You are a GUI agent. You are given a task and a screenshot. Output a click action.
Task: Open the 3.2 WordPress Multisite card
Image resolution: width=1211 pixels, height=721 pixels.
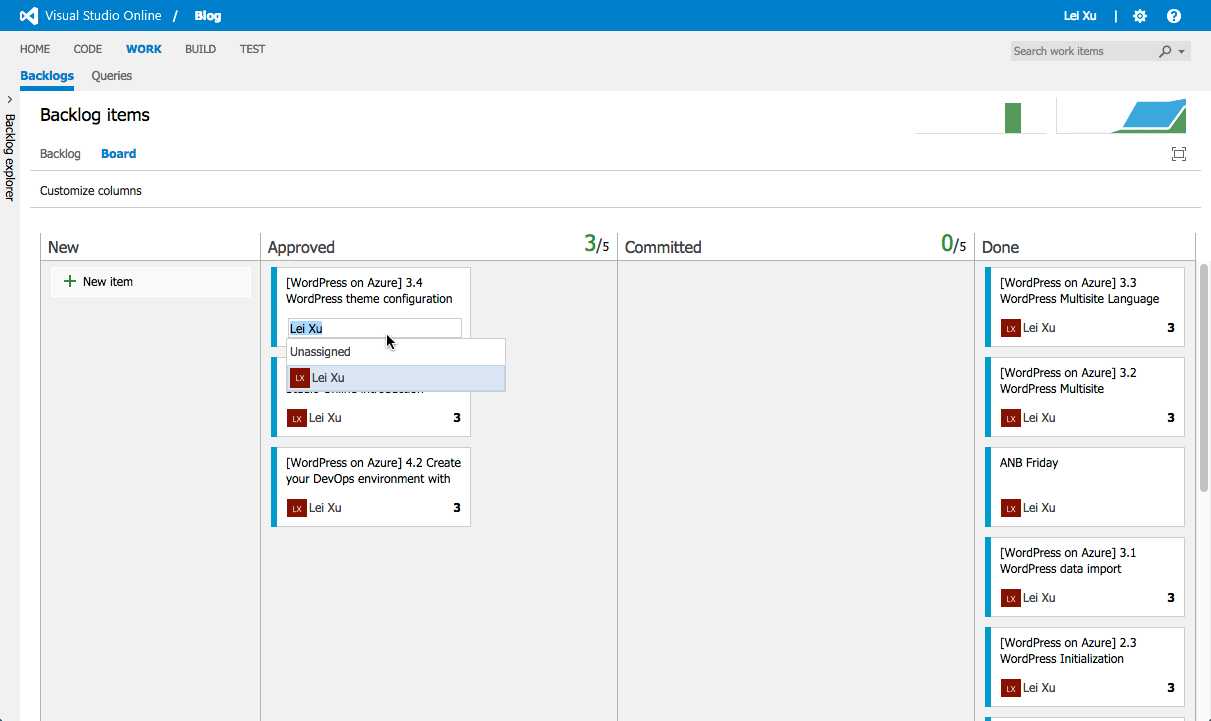1085,397
